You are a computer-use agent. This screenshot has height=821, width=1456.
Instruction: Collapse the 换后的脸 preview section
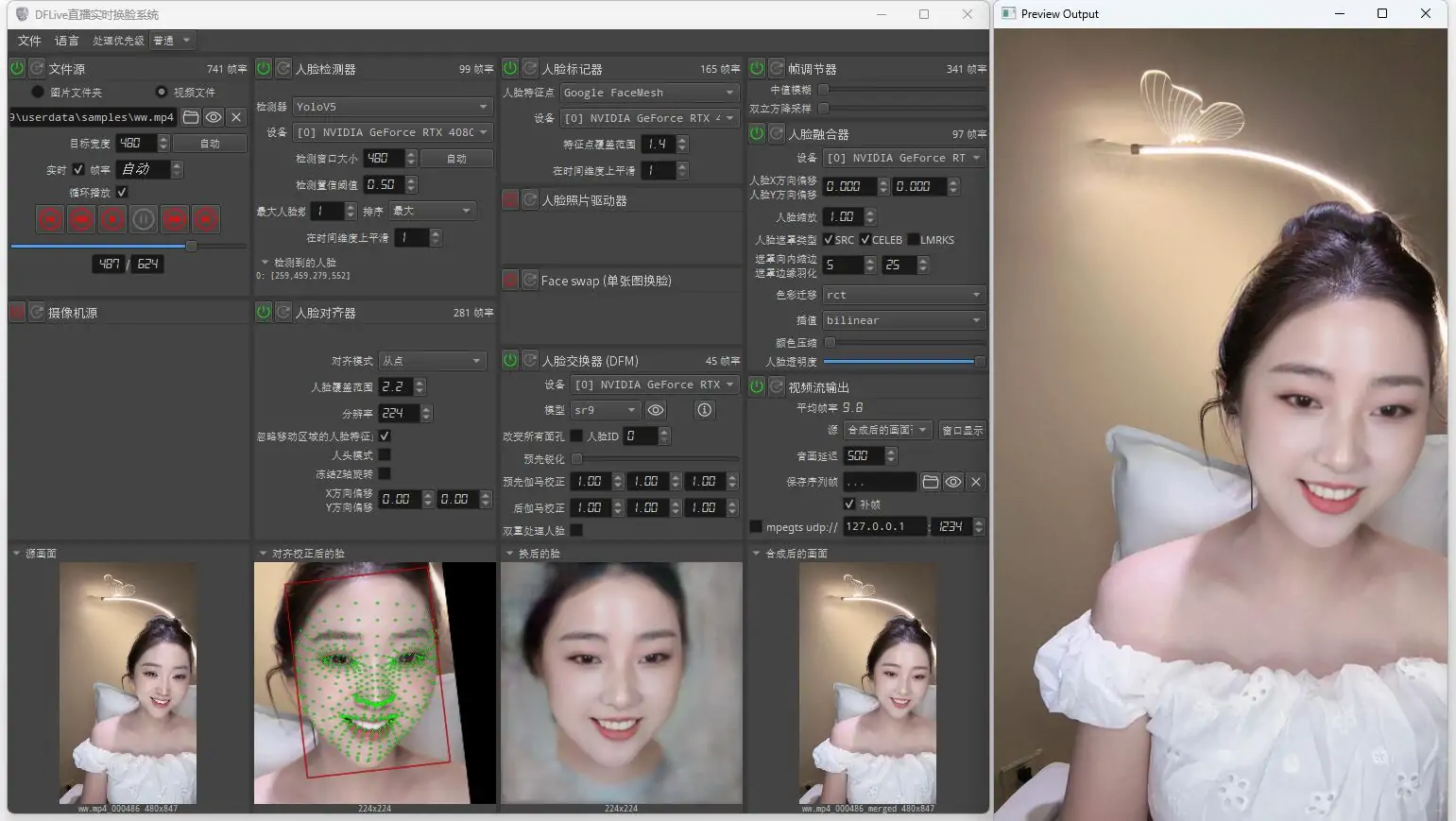click(x=510, y=554)
